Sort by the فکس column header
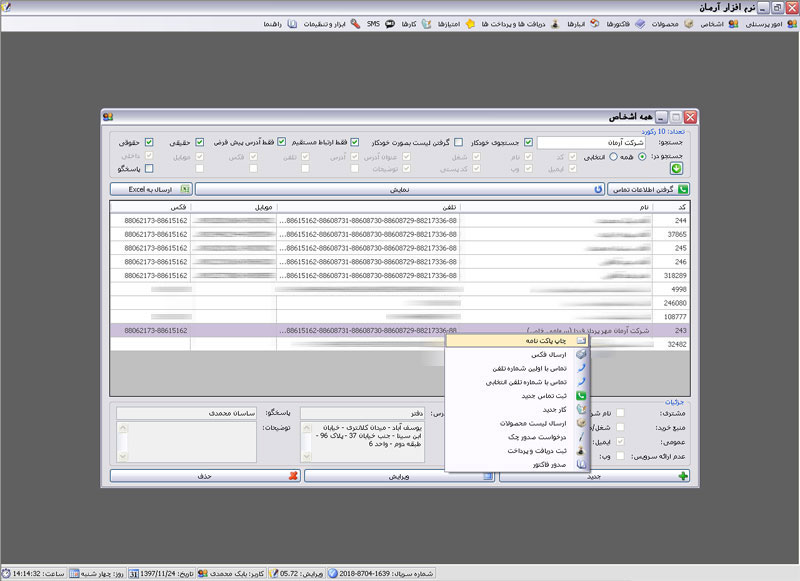This screenshot has height=581, width=800. coord(151,207)
